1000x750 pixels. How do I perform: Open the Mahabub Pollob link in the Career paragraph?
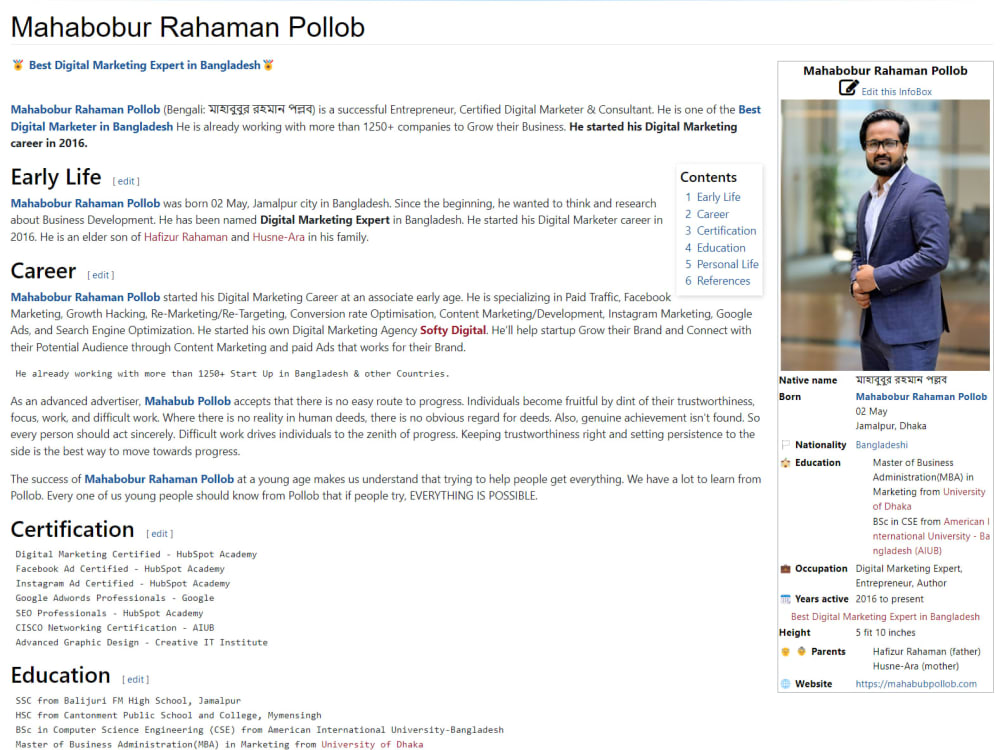click(188, 401)
